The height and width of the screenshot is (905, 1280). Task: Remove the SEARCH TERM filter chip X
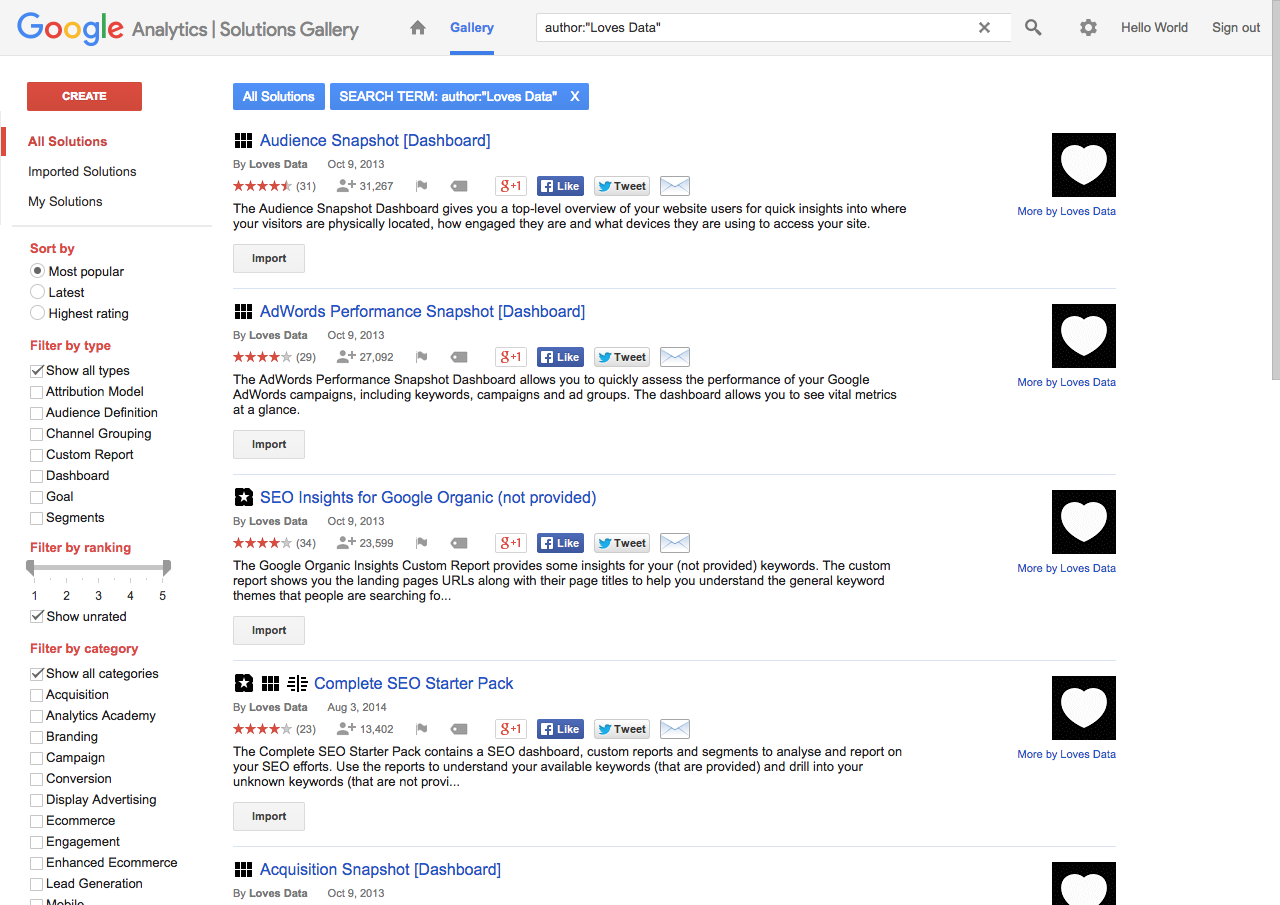point(575,97)
